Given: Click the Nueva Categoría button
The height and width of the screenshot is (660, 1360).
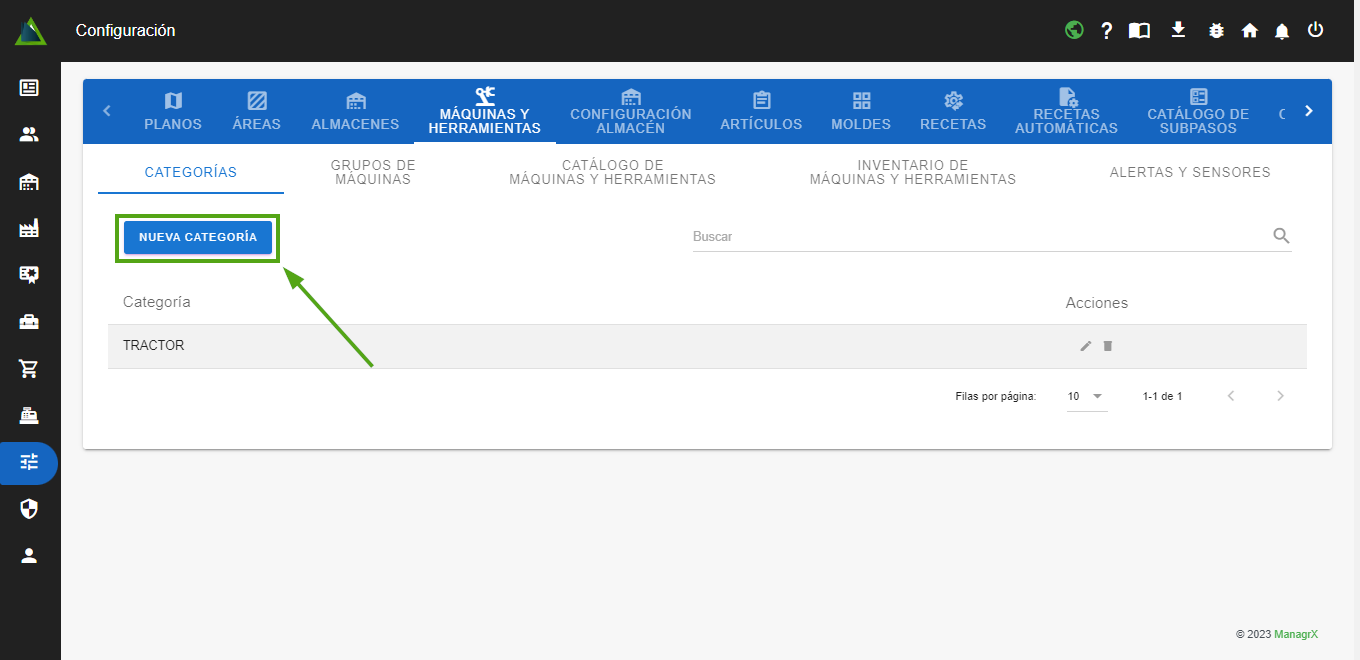Looking at the screenshot, I should [198, 237].
